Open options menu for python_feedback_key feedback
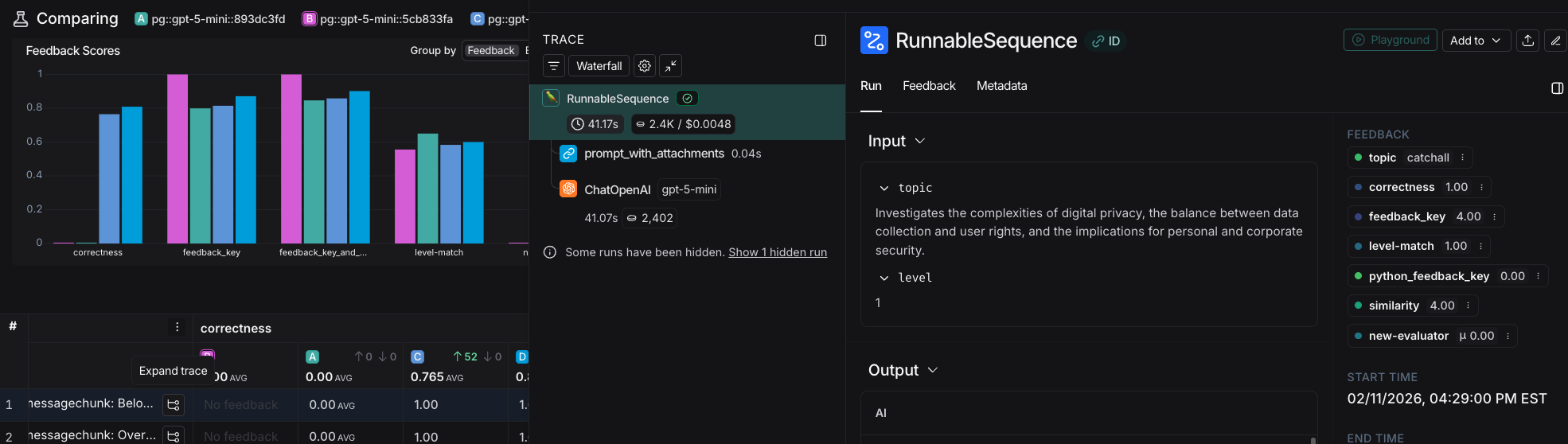1568x444 pixels. pos(1538,276)
